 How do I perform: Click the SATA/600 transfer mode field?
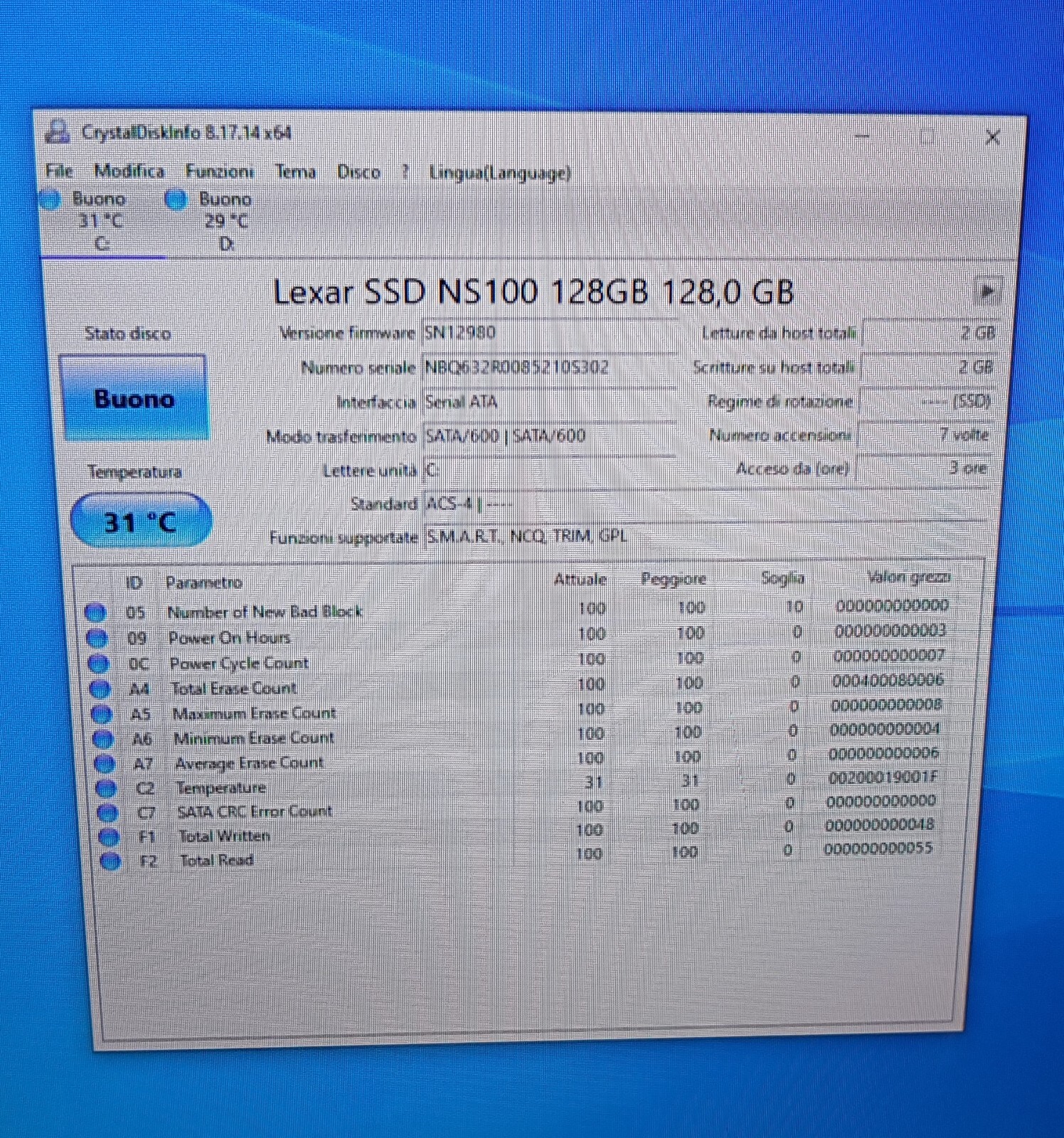point(549,436)
